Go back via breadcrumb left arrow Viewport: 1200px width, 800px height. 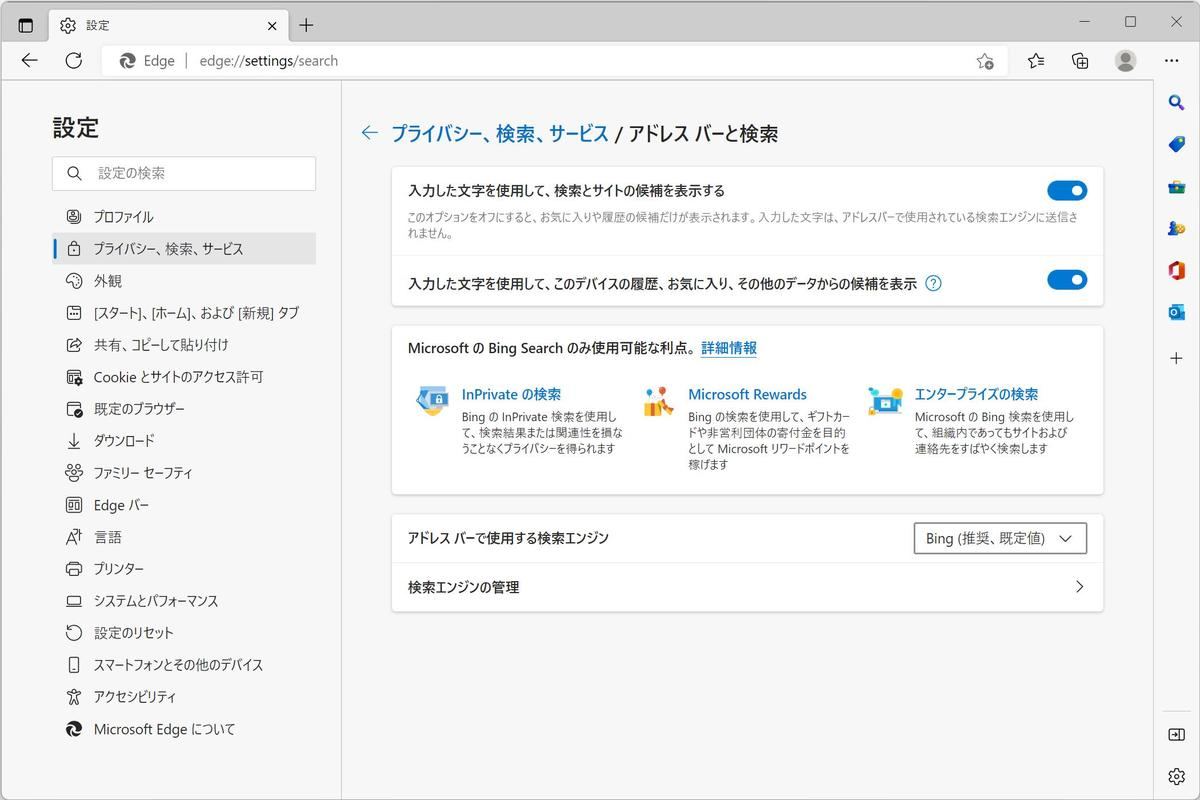pos(369,133)
